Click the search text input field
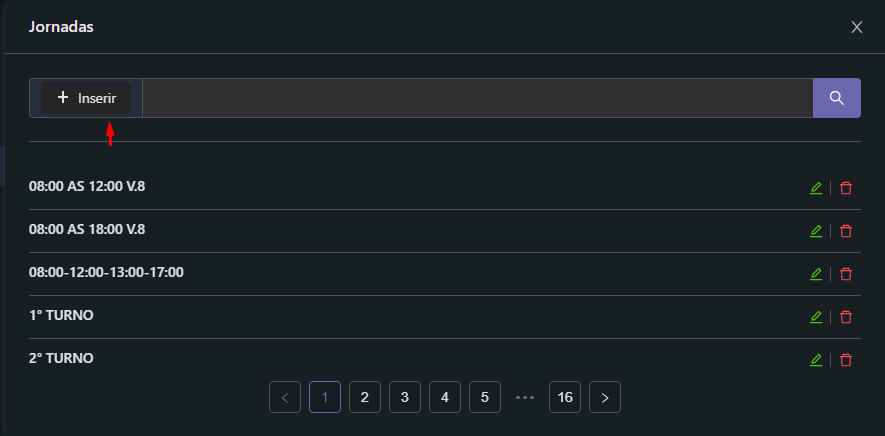 click(477, 98)
